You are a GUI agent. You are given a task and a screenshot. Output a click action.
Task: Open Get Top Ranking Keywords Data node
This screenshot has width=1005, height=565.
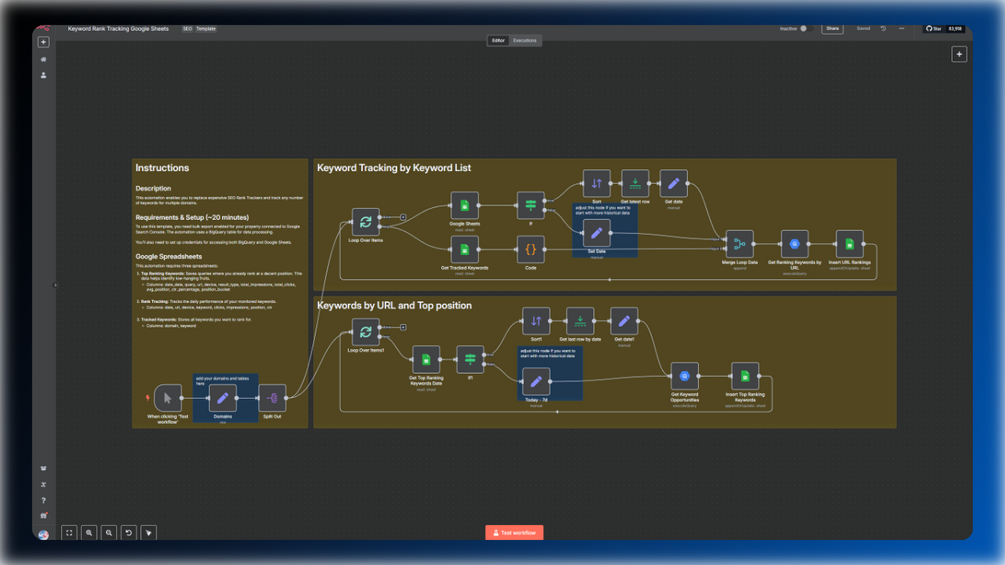[x=426, y=359]
